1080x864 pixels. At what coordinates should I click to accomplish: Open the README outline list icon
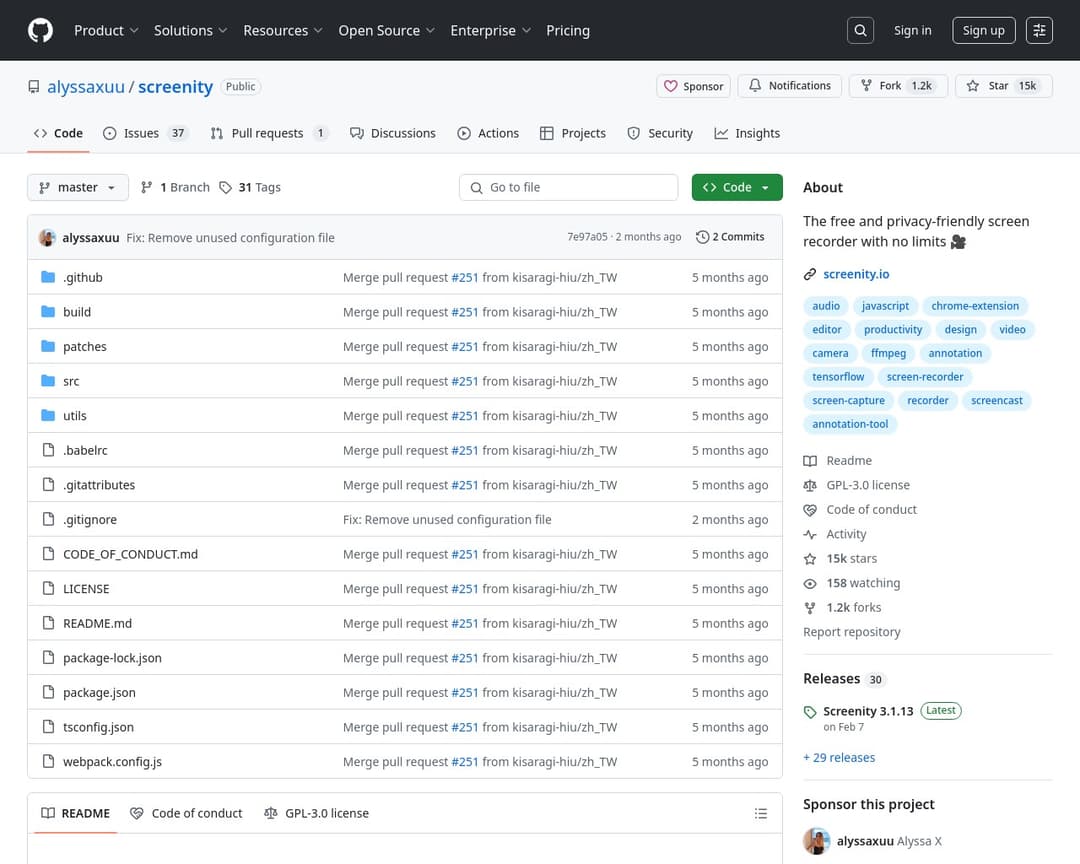[x=760, y=814]
